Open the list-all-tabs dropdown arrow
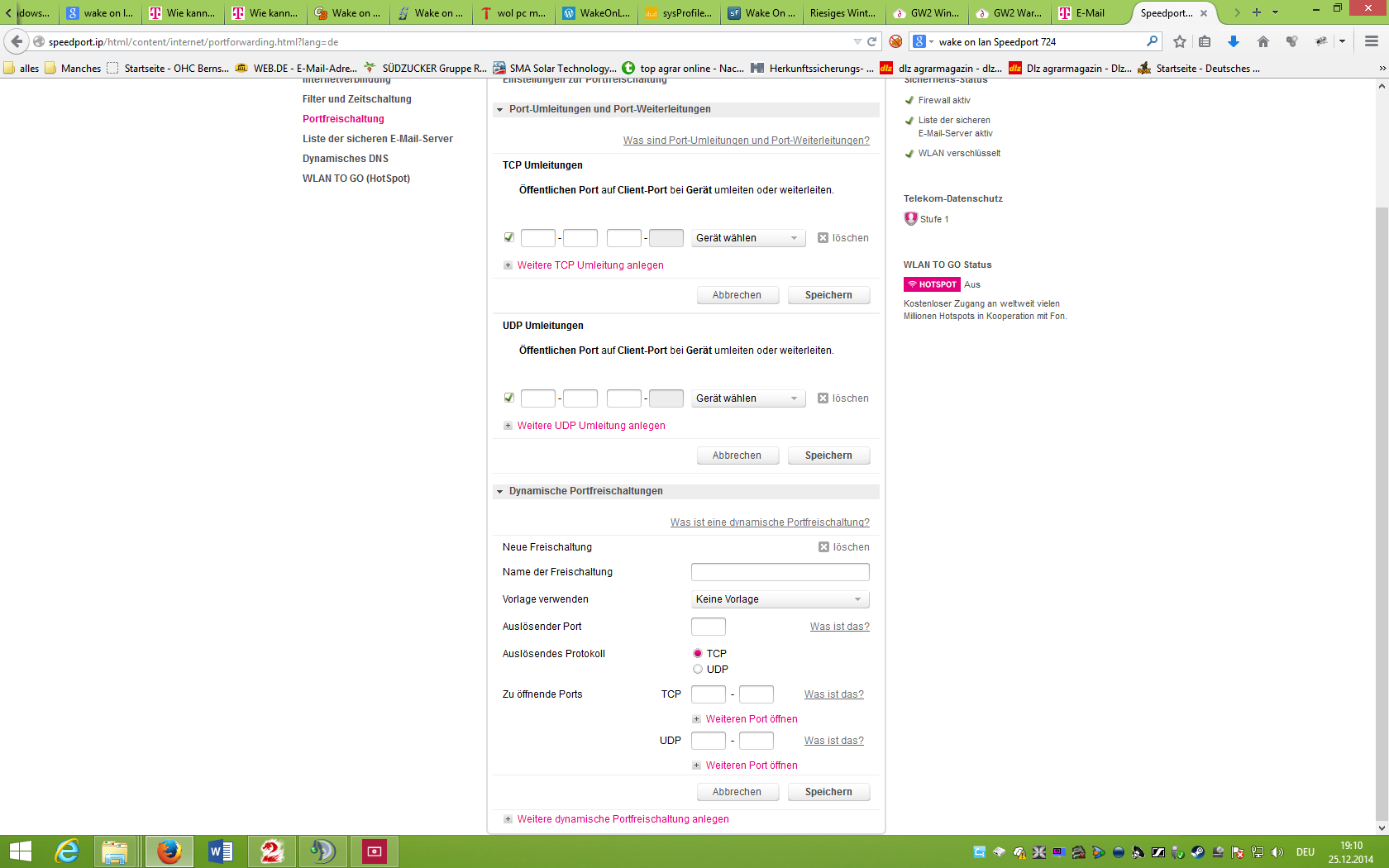Image resolution: width=1389 pixels, height=868 pixels. point(1275,12)
